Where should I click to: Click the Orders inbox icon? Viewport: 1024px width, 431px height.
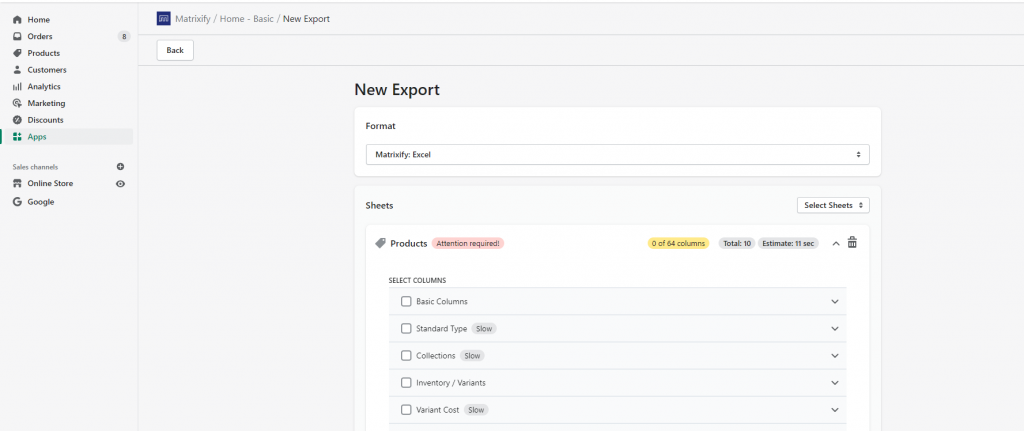coord(18,37)
